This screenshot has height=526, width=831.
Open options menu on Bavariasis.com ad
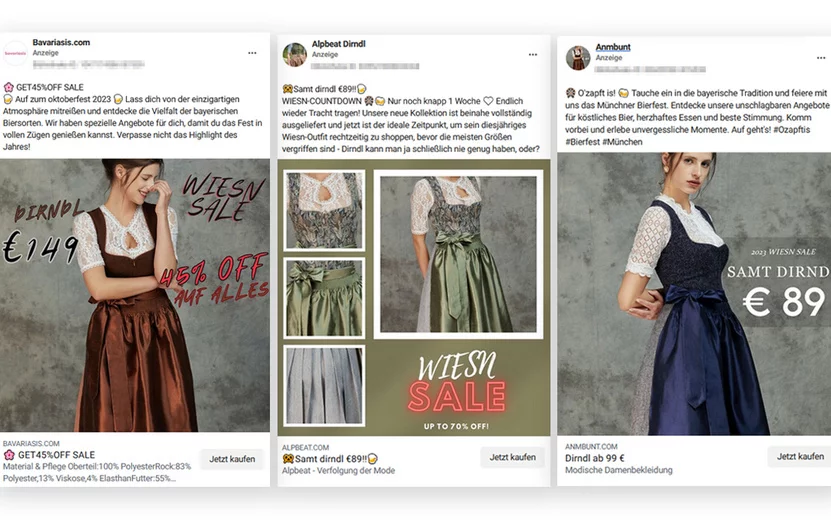coord(252,52)
